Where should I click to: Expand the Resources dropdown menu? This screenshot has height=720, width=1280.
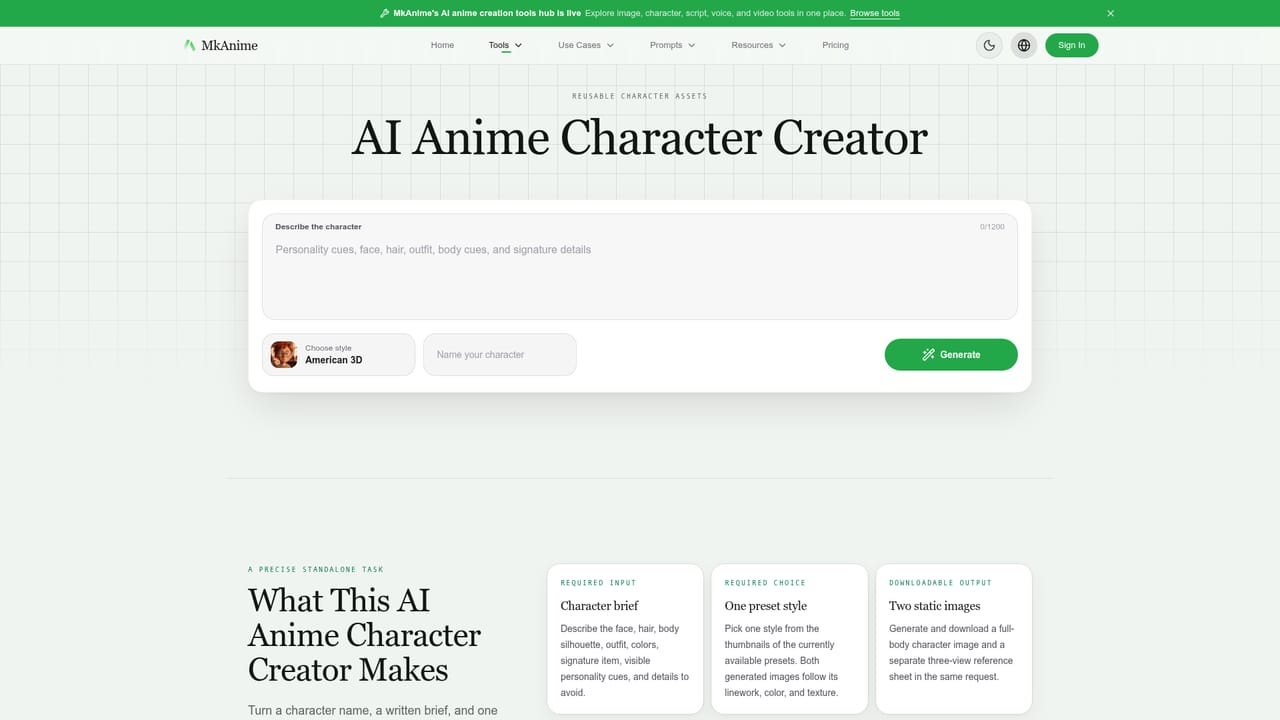758,45
